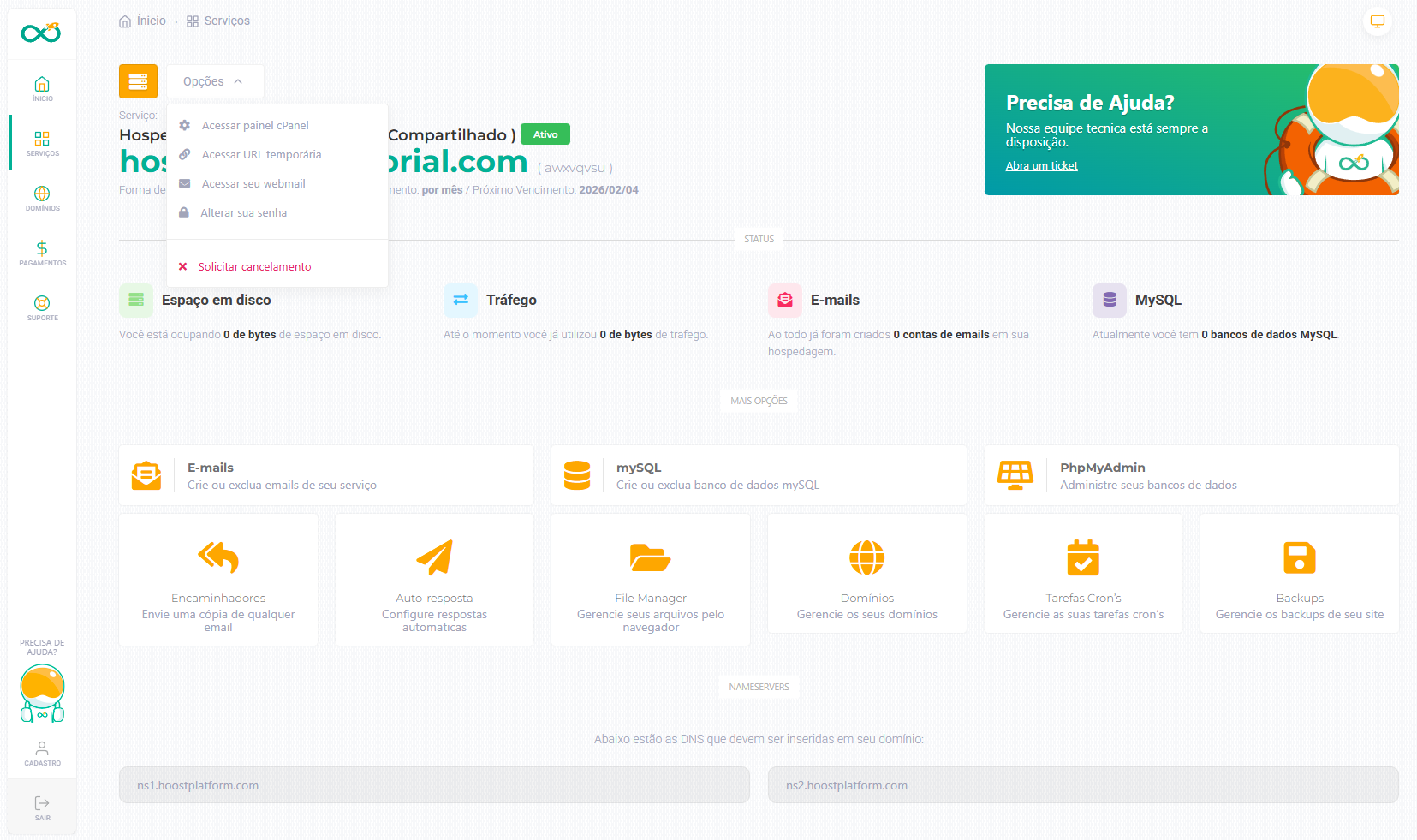1417x840 pixels.
Task: Open the PhpMyAdmin card
Action: point(1190,475)
